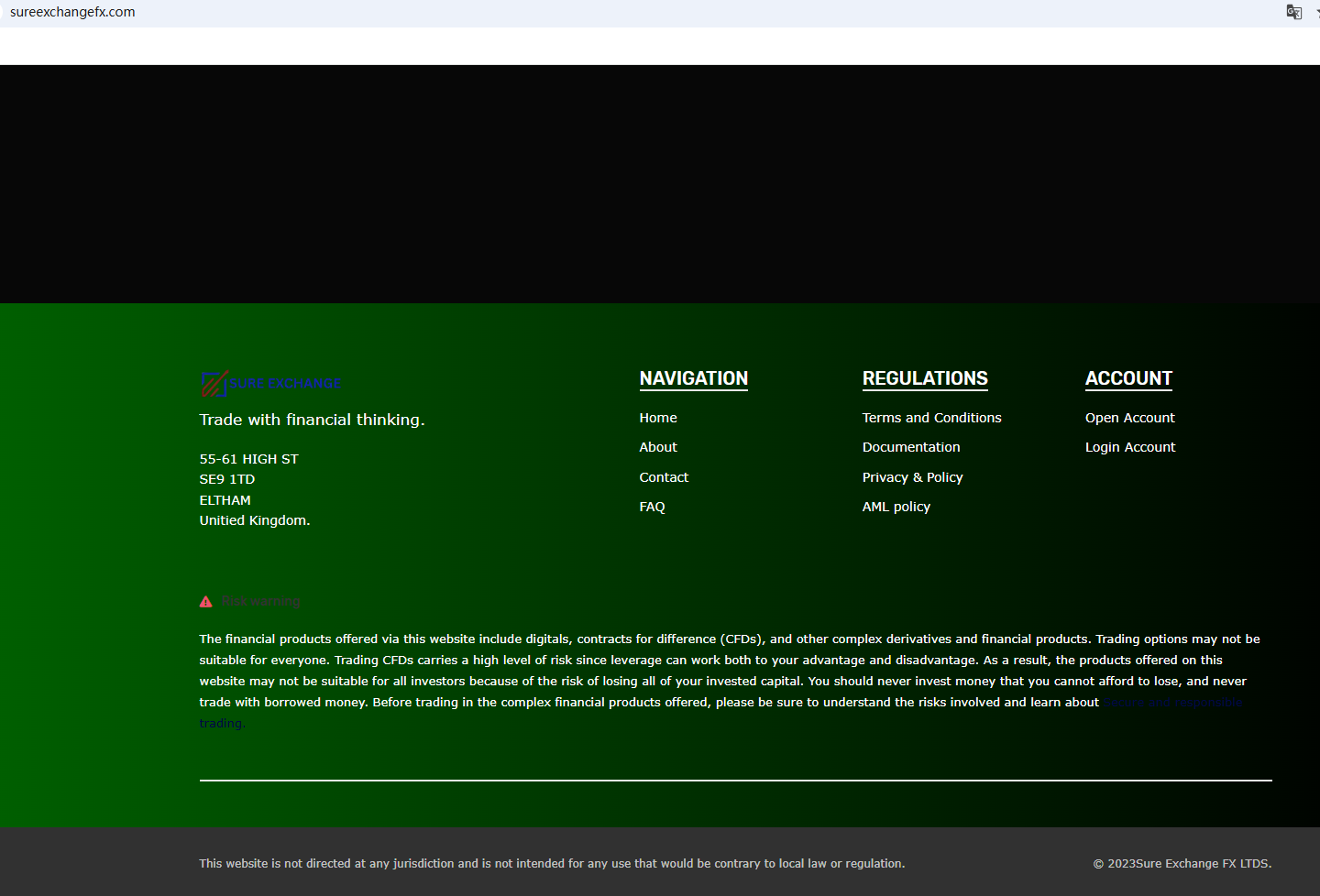The image size is (1320, 896).
Task: Open the AML policy link
Action: (x=896, y=507)
